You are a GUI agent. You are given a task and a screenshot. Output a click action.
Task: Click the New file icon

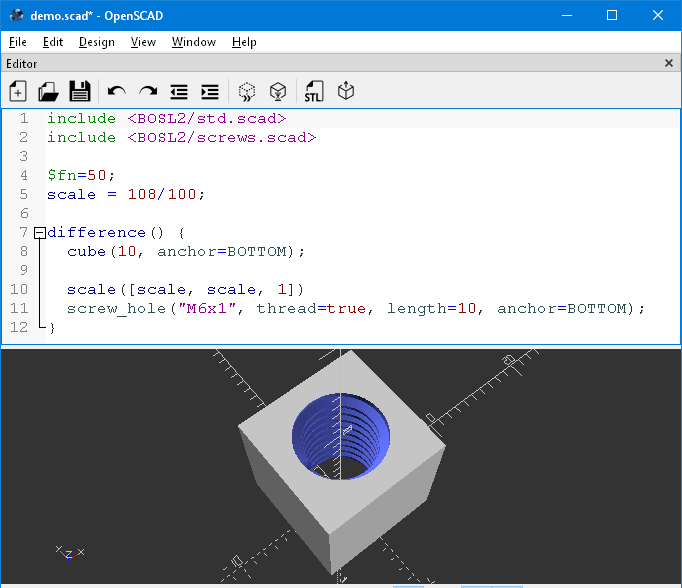point(18,92)
